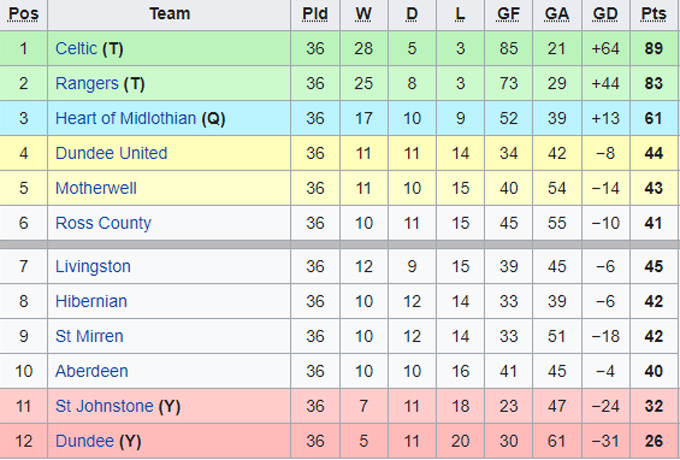Click the Pos column header
The image size is (680, 460).
pos(23,13)
